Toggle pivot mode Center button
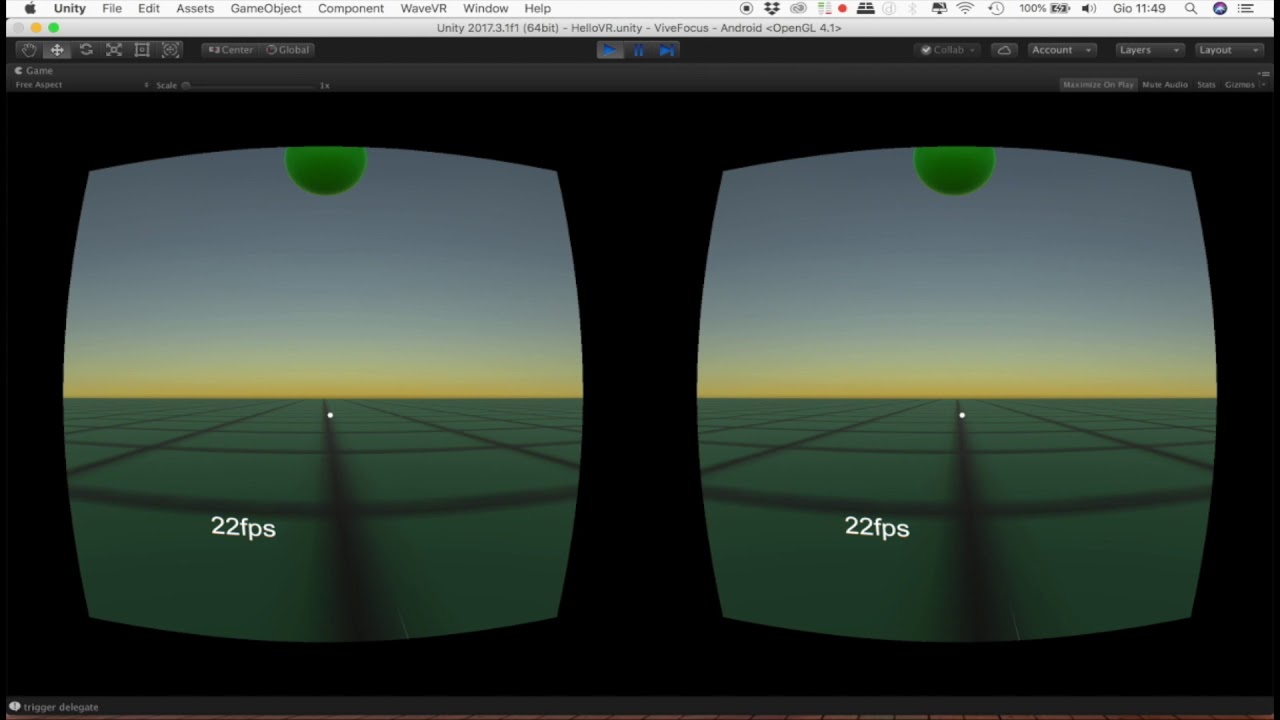Screen dimensions: 1280x720 click(230, 50)
